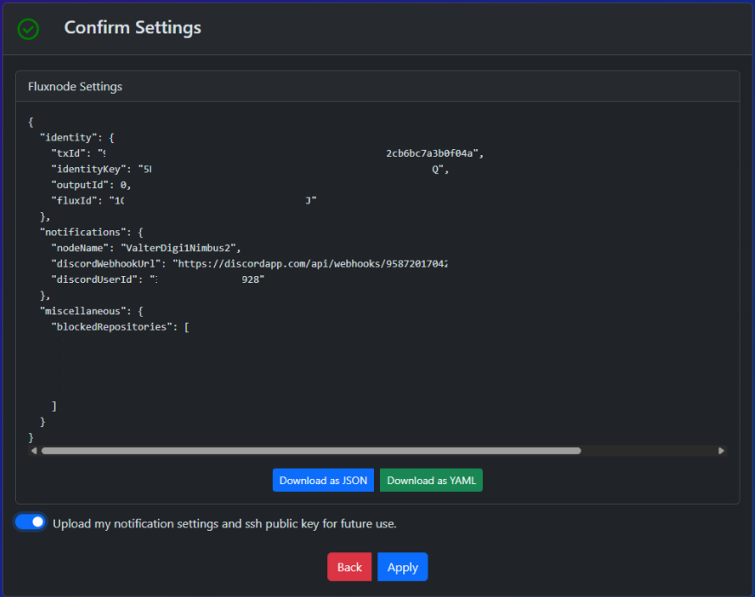
Task: Apply the Fluxnode settings
Action: [x=402, y=567]
